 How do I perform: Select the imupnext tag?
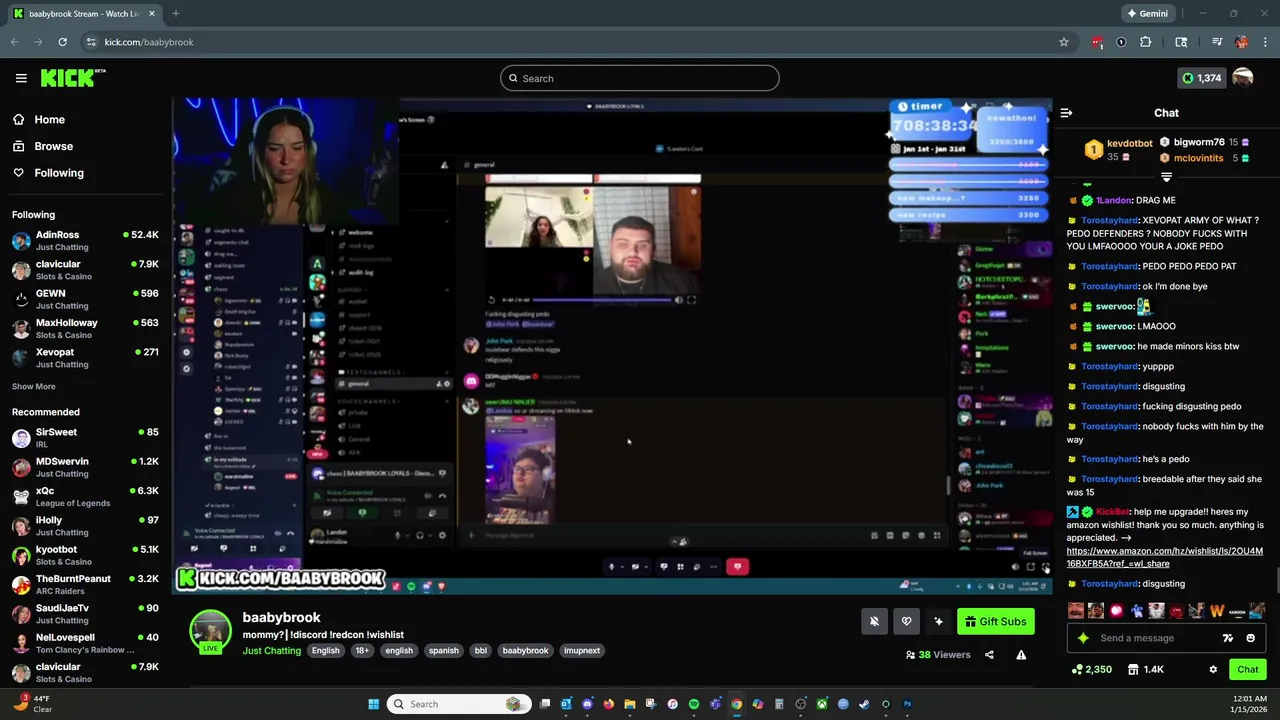(582, 651)
